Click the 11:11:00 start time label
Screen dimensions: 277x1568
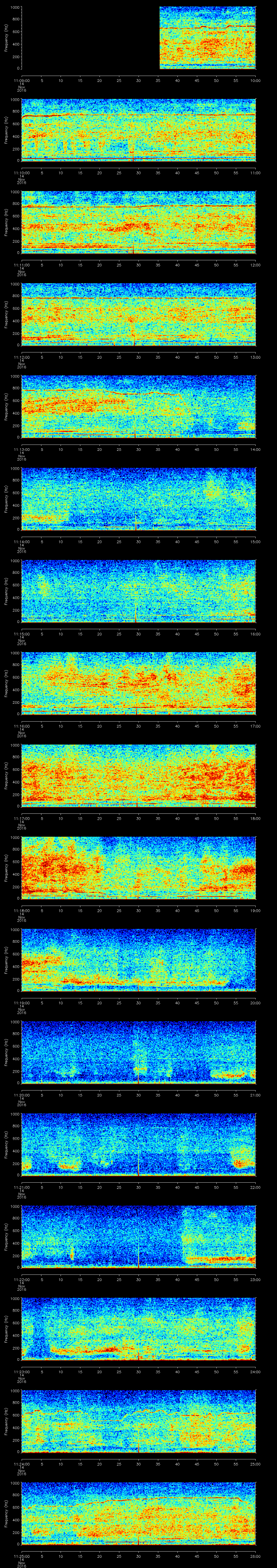pyautogui.click(x=21, y=265)
